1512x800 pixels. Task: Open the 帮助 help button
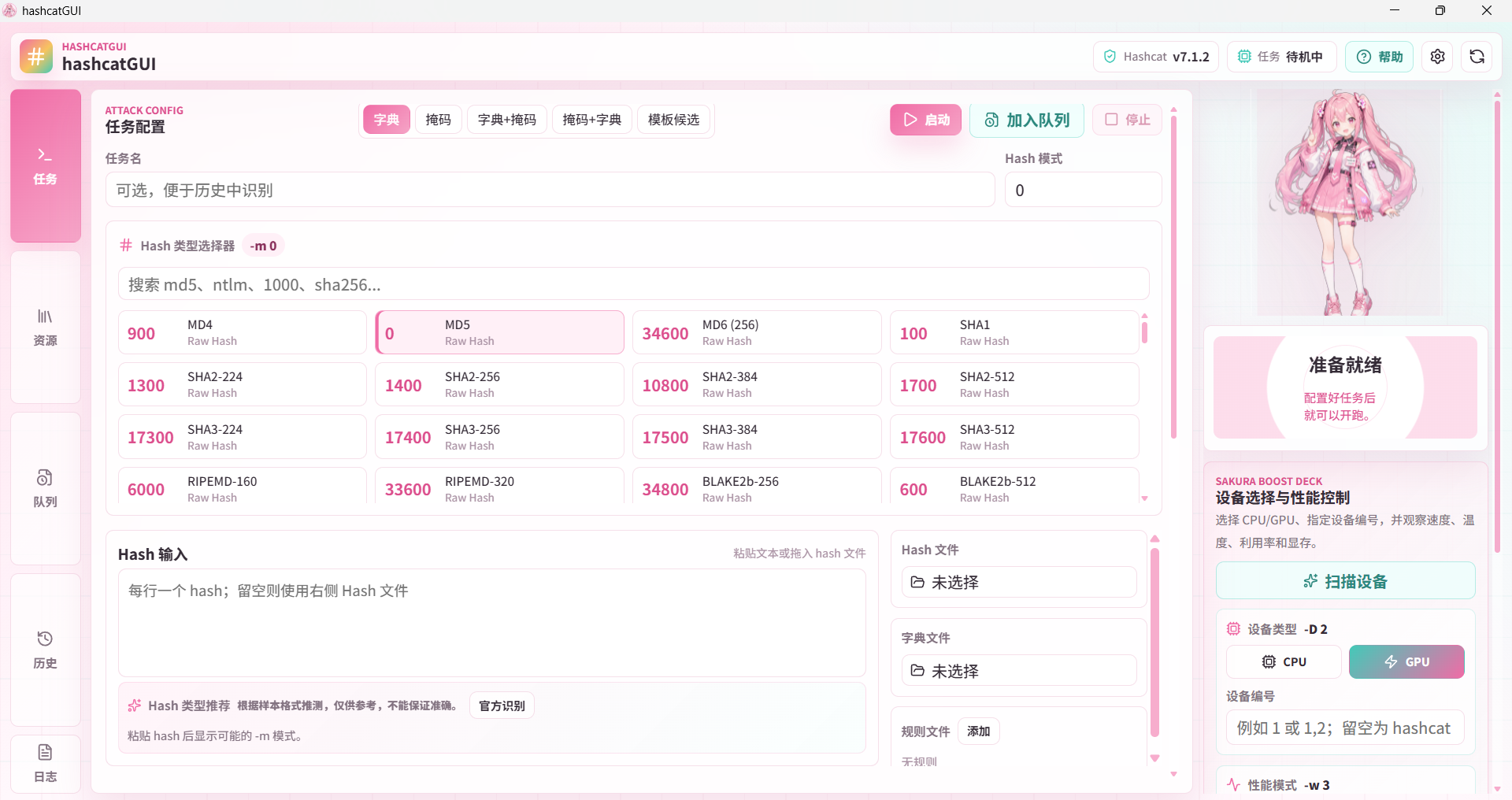(x=1380, y=57)
